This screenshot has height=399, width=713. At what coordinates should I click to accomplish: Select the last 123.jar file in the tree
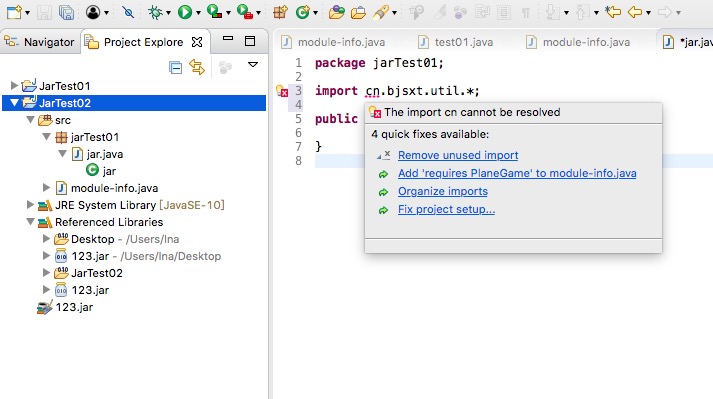click(74, 307)
